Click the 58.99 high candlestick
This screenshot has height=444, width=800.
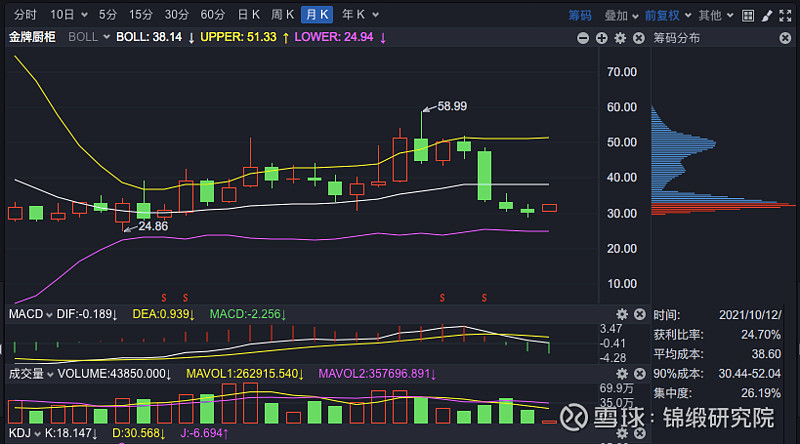[421, 147]
